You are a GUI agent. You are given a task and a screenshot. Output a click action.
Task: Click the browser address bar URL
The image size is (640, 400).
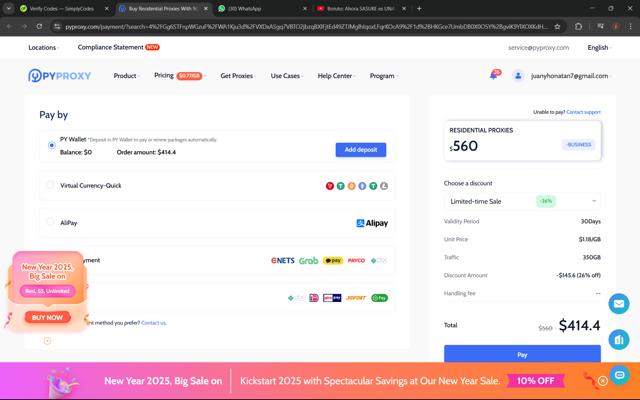pyautogui.click(x=306, y=27)
